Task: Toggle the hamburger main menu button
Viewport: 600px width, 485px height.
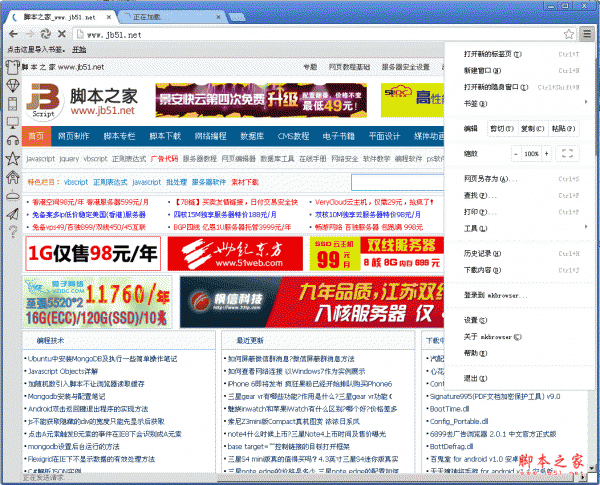Action: click(586, 34)
